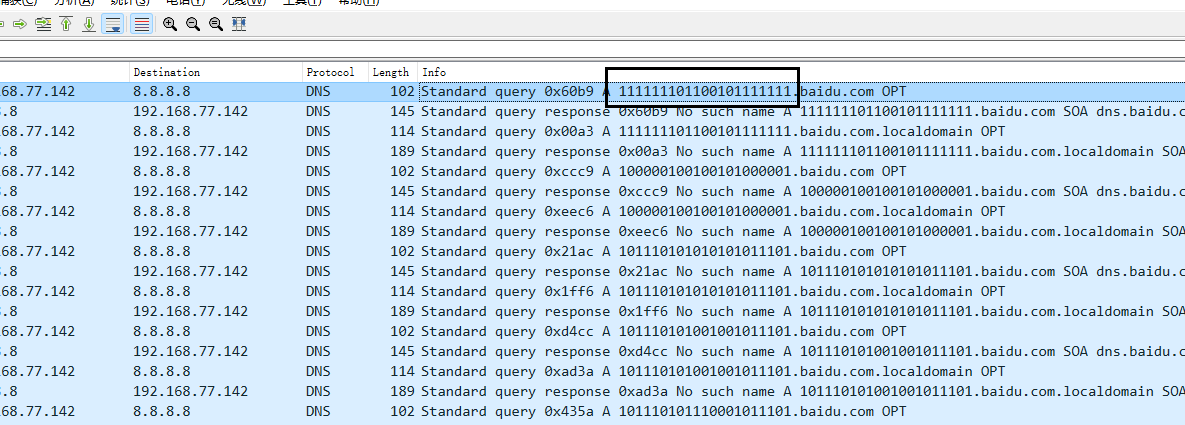This screenshot has height=425, width=1185.
Task: Select the query response 0x00a3 row
Action: pos(592,151)
